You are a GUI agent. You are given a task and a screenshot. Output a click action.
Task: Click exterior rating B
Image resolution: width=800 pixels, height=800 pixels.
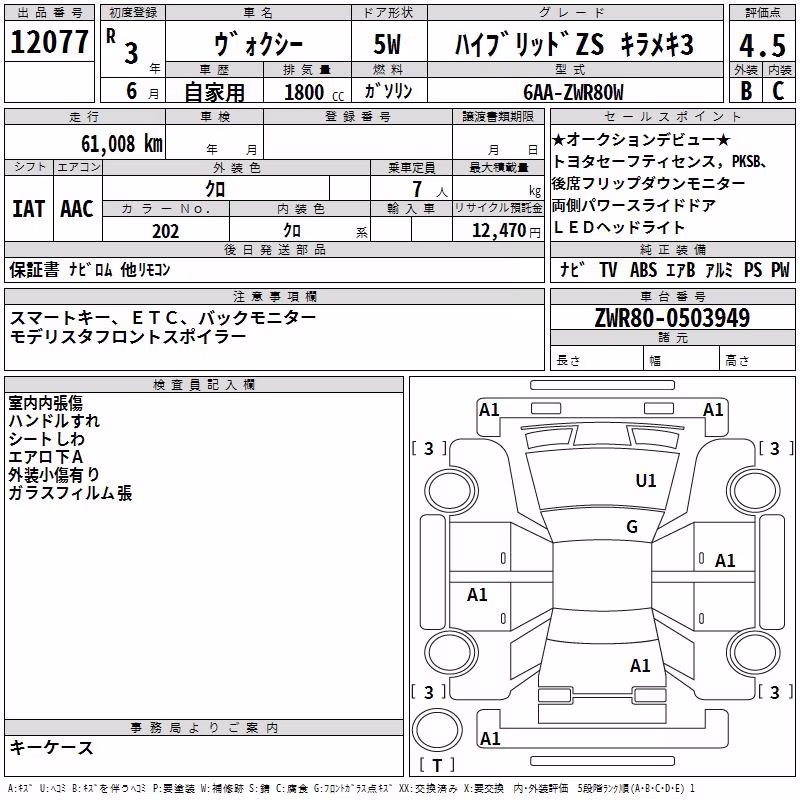[746, 91]
